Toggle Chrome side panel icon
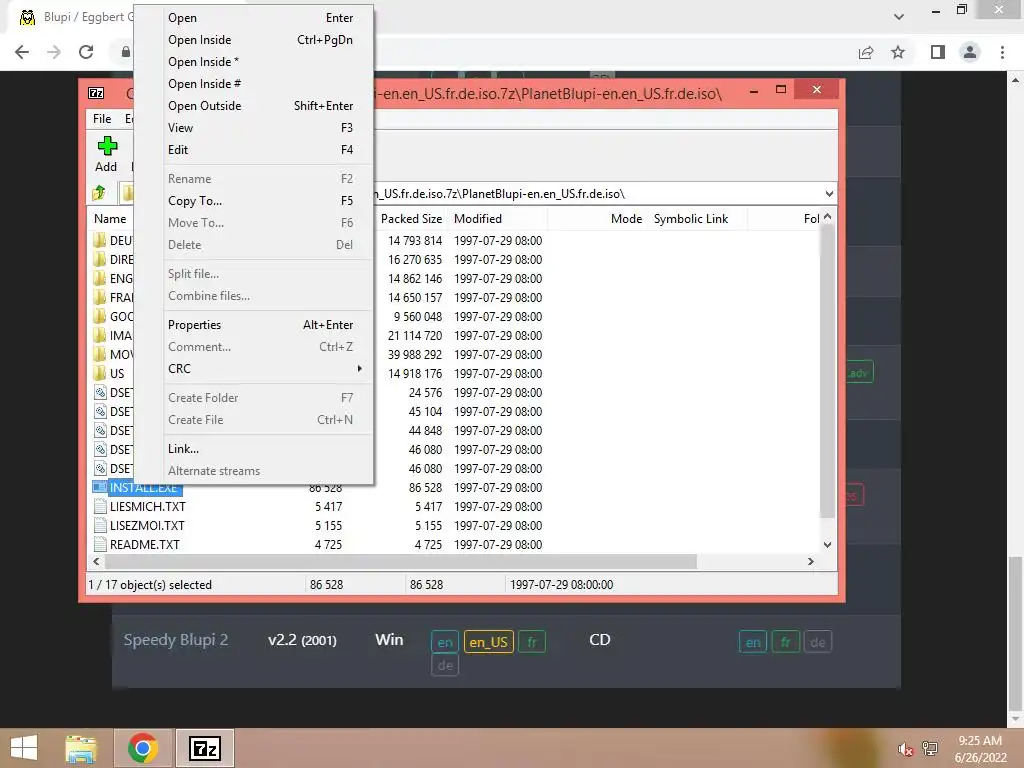 pyautogui.click(x=938, y=52)
